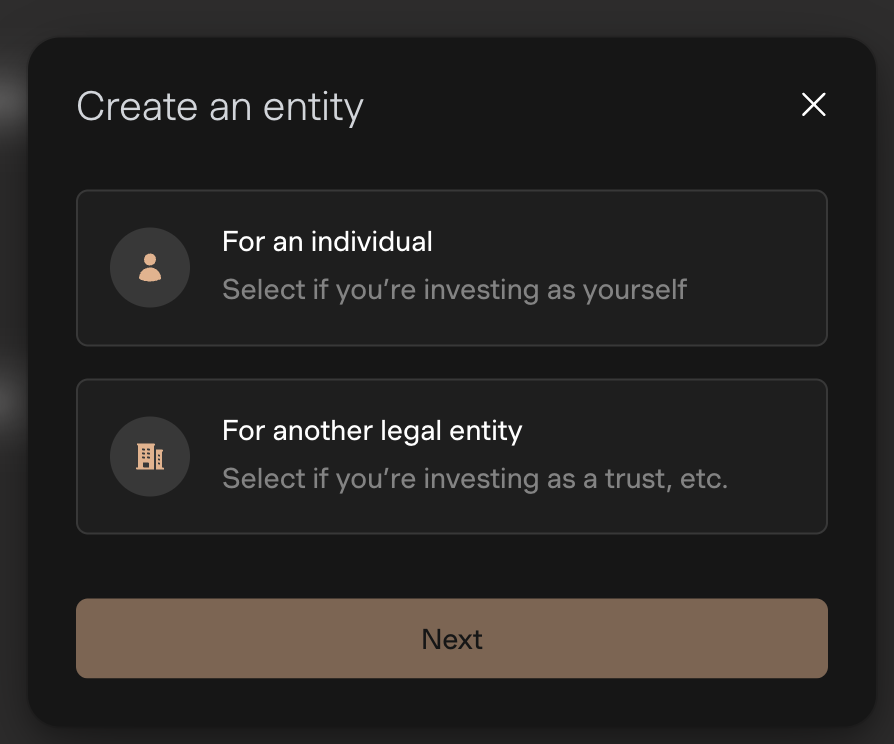Click the left edge of the Next button

coord(90,638)
